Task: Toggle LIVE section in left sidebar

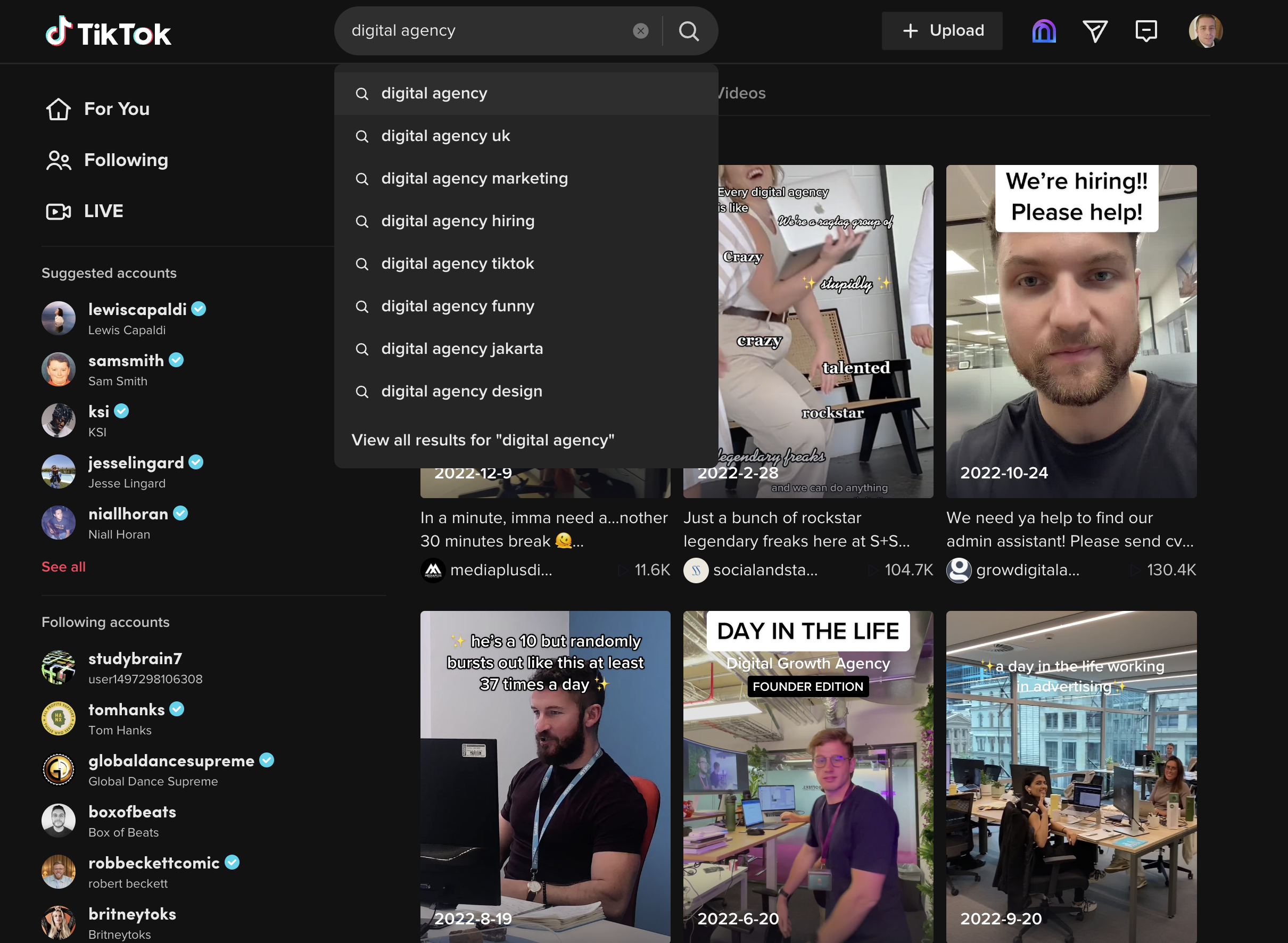Action: tap(104, 210)
